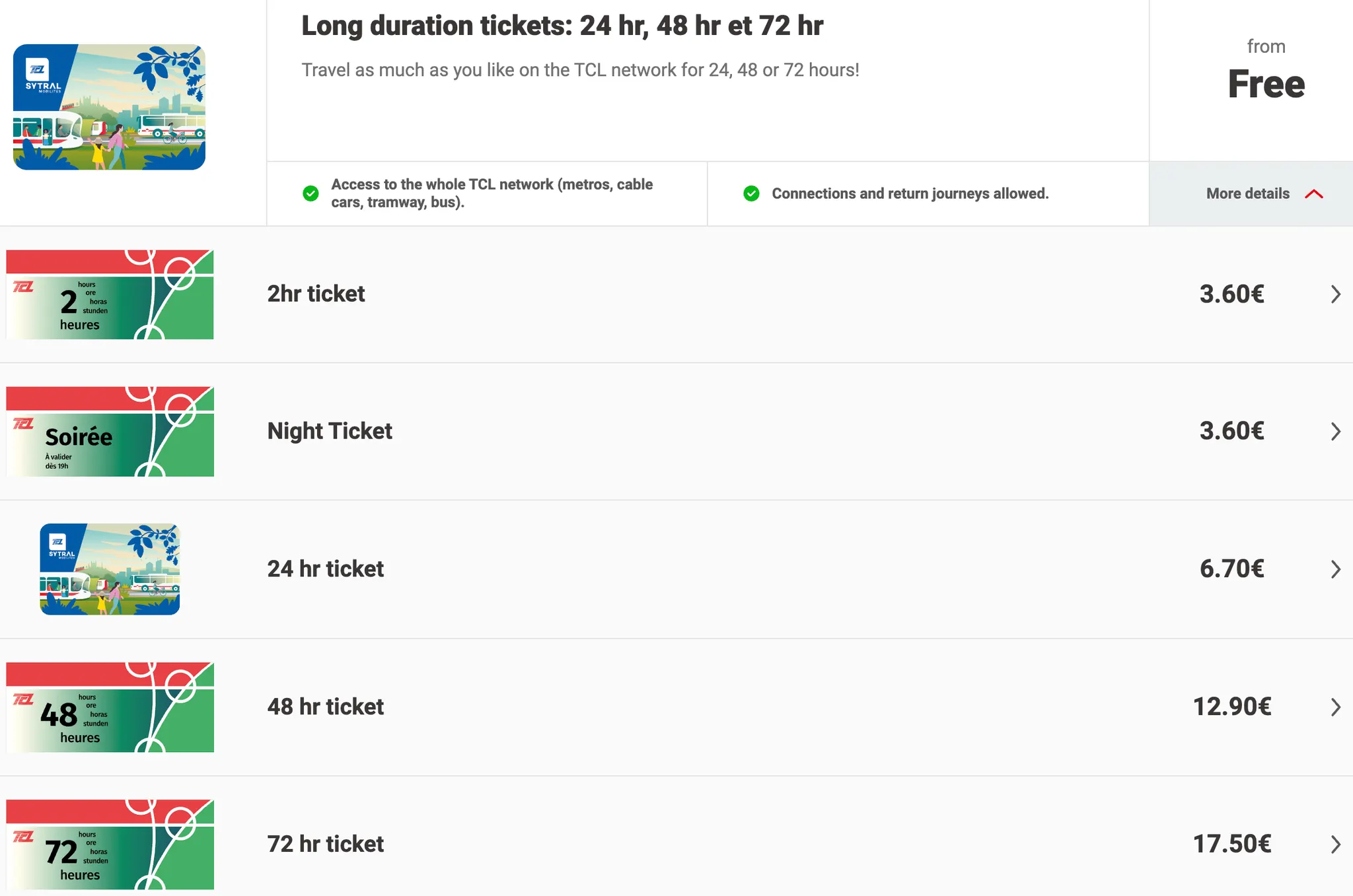Viewport: 1353px width, 896px height.
Task: Click the 24 hr ticket chevron arrow
Action: [1335, 569]
